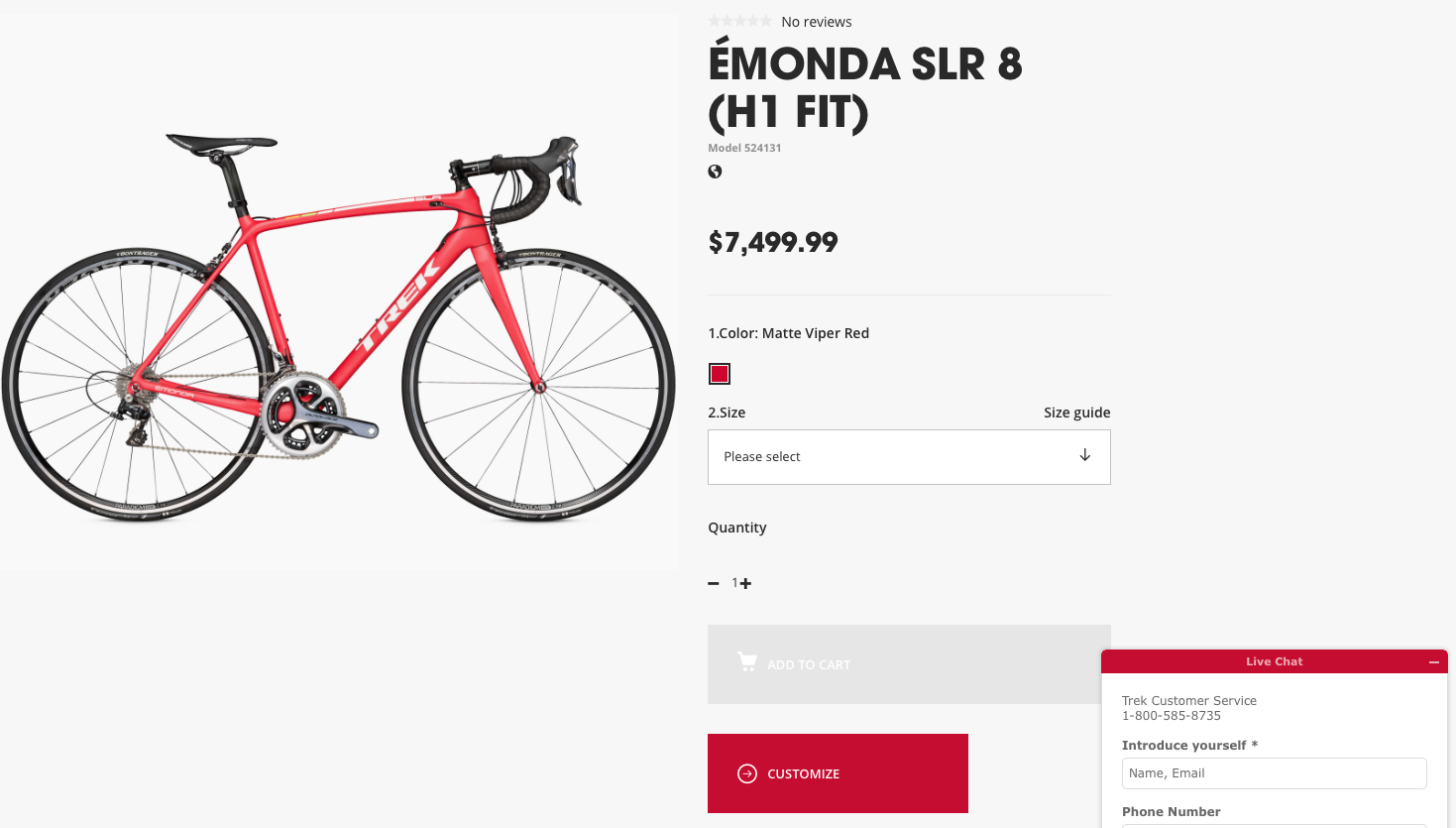Click the Émonda SLR 8 product image

[339, 327]
